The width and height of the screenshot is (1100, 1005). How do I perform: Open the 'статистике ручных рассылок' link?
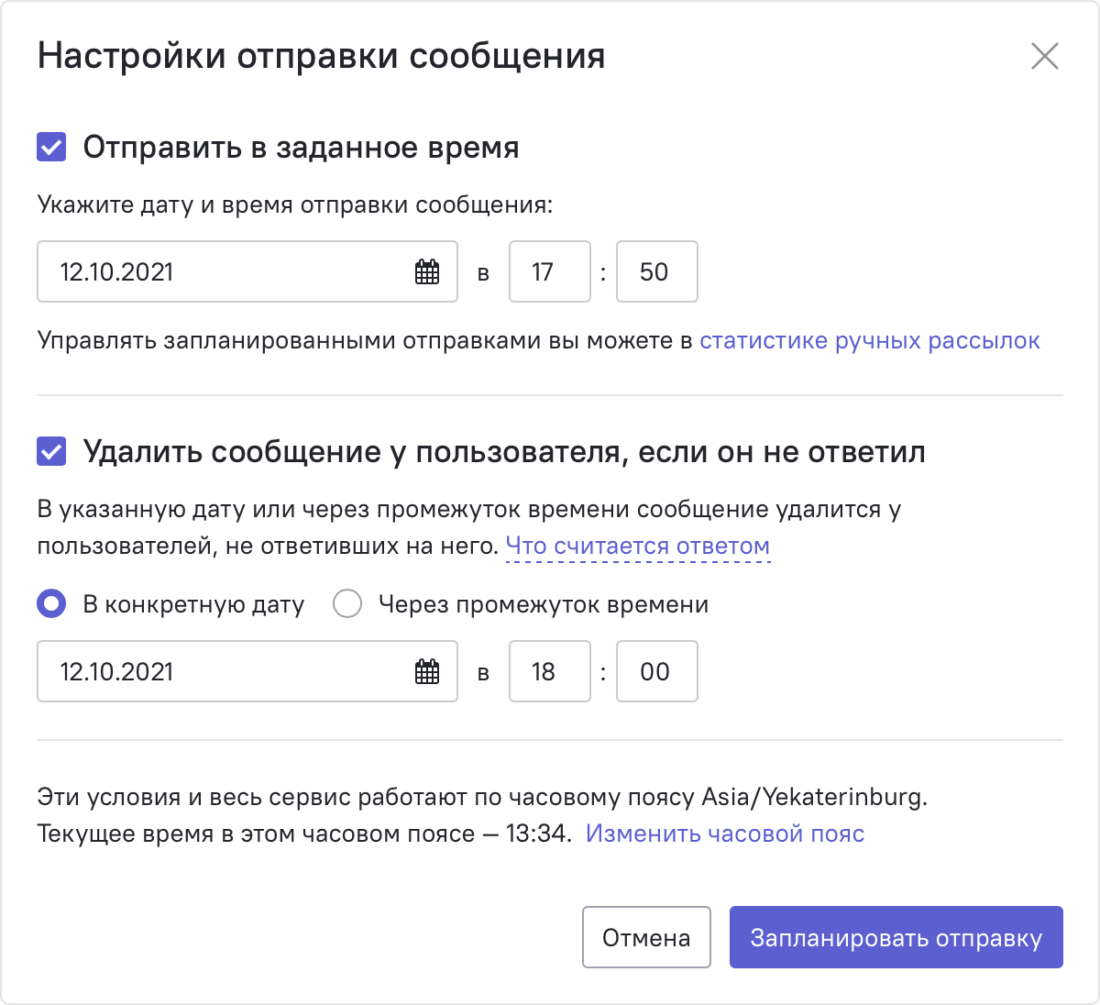[x=869, y=341]
